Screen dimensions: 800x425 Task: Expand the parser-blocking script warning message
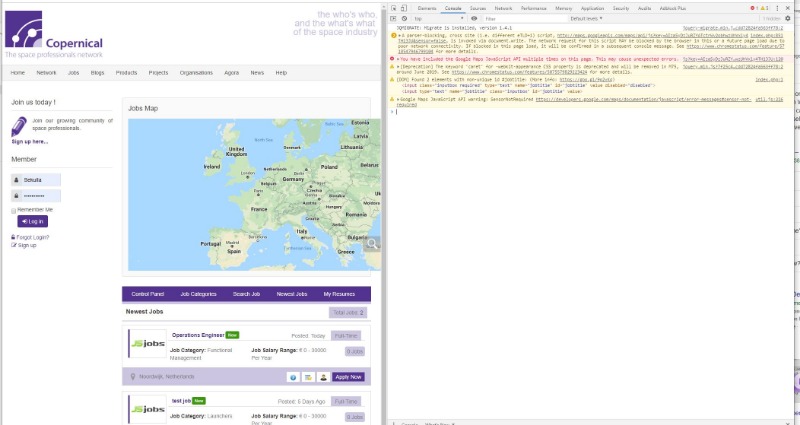point(395,34)
